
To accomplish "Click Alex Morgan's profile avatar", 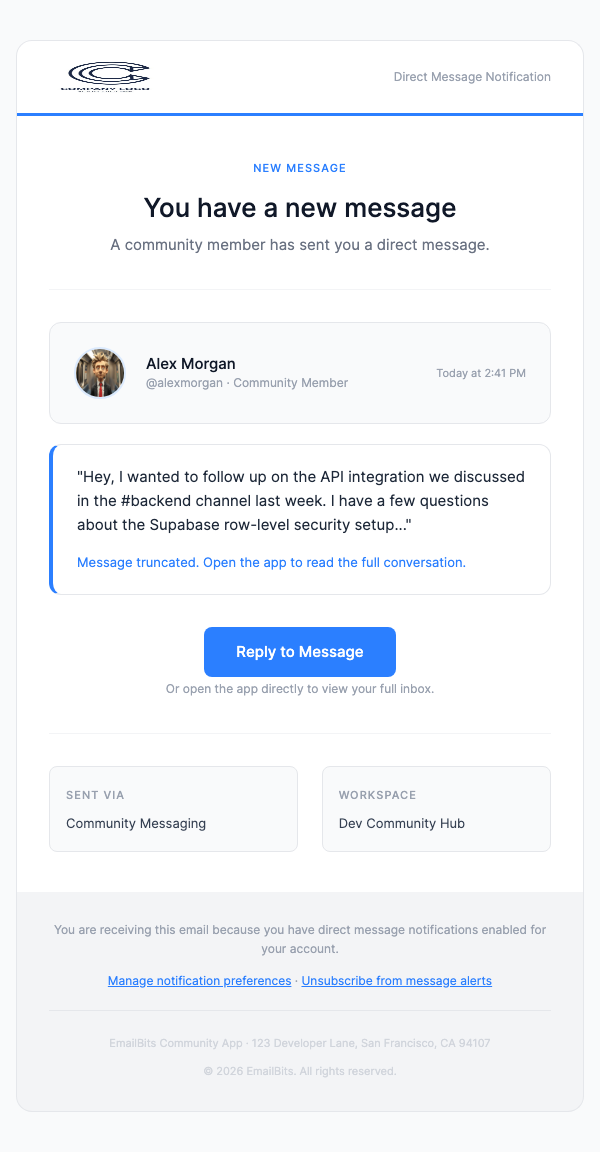I will coord(100,373).
